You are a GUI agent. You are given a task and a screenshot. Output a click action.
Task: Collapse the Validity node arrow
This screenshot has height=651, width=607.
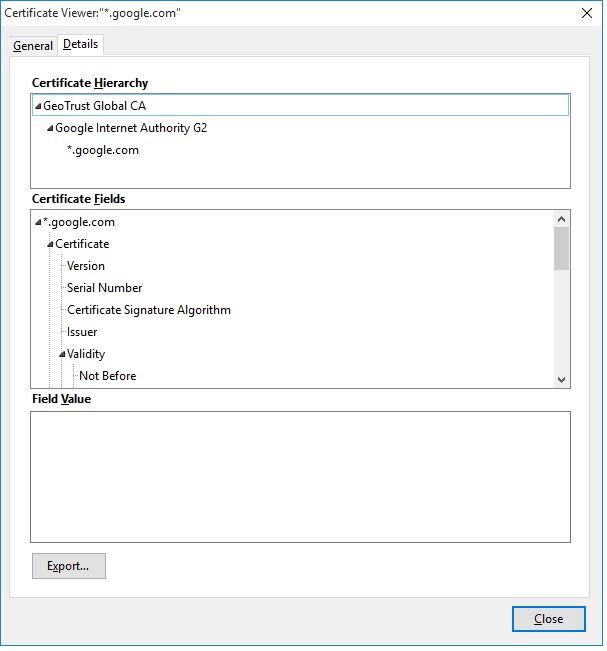click(x=62, y=354)
